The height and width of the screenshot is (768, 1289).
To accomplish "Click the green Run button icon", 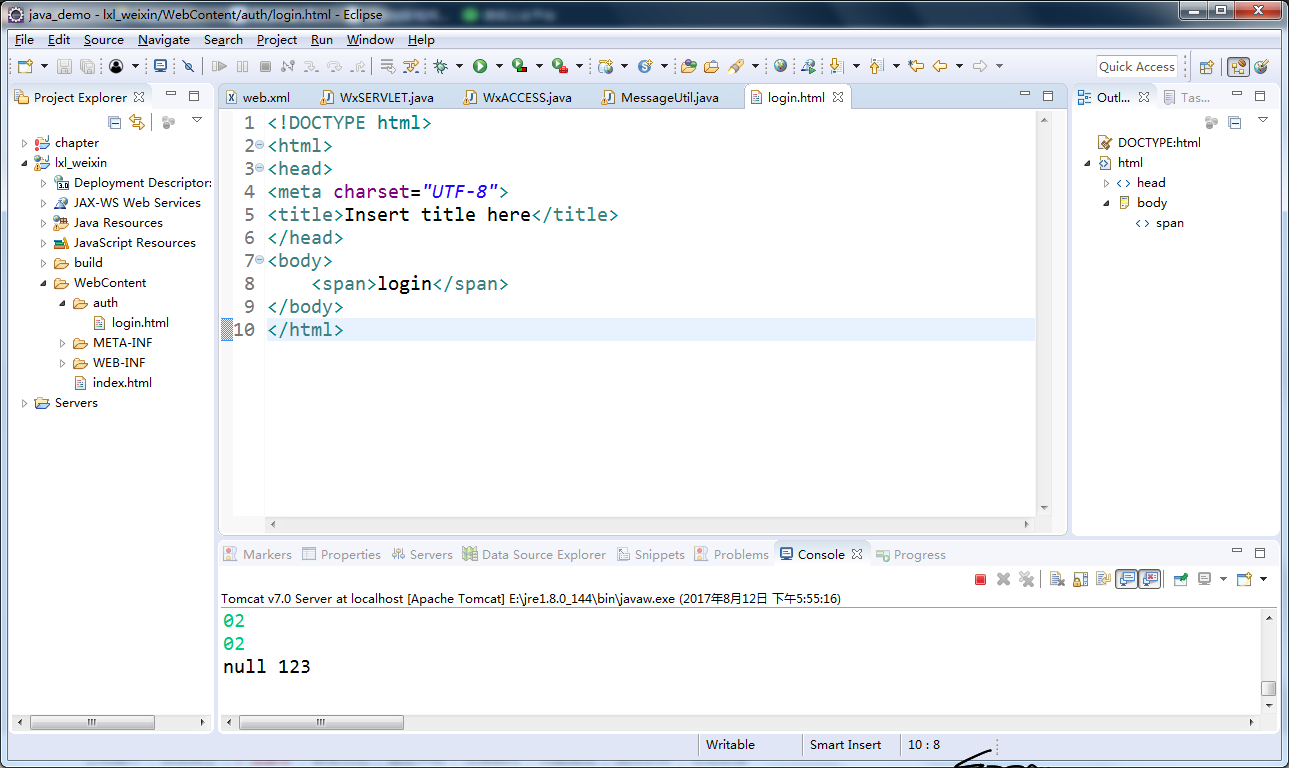I will (480, 66).
